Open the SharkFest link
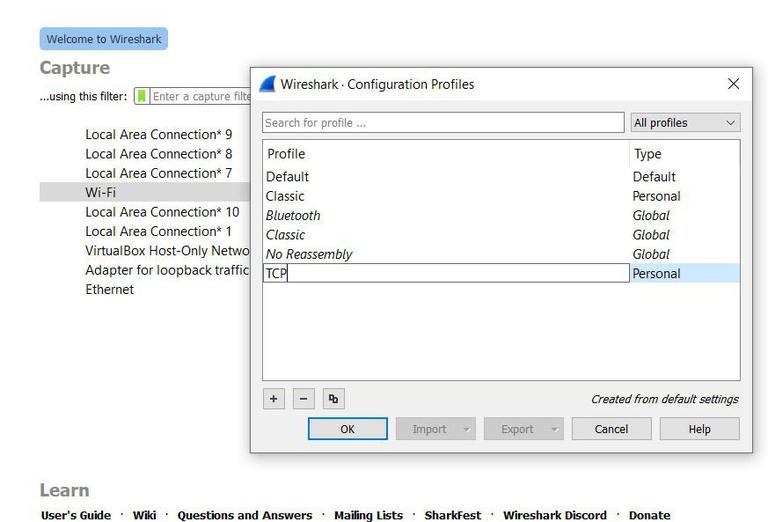768x522 pixels. coord(453,515)
